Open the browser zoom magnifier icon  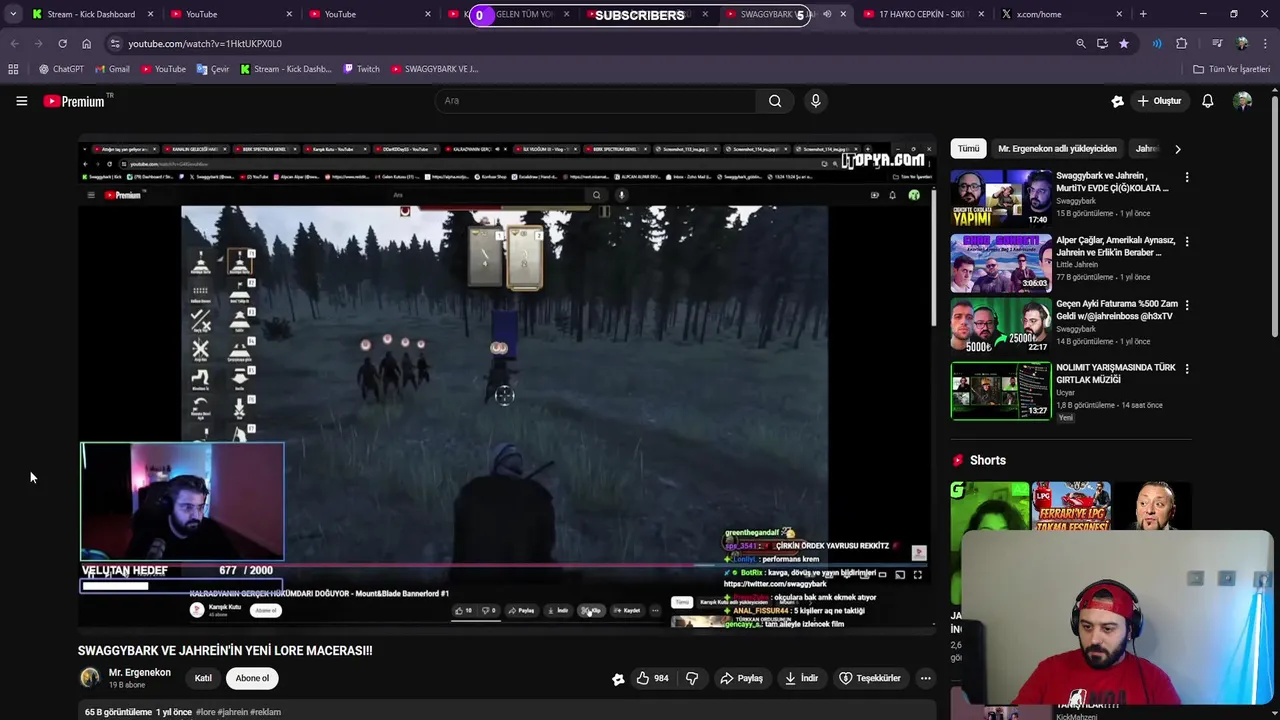1080,44
